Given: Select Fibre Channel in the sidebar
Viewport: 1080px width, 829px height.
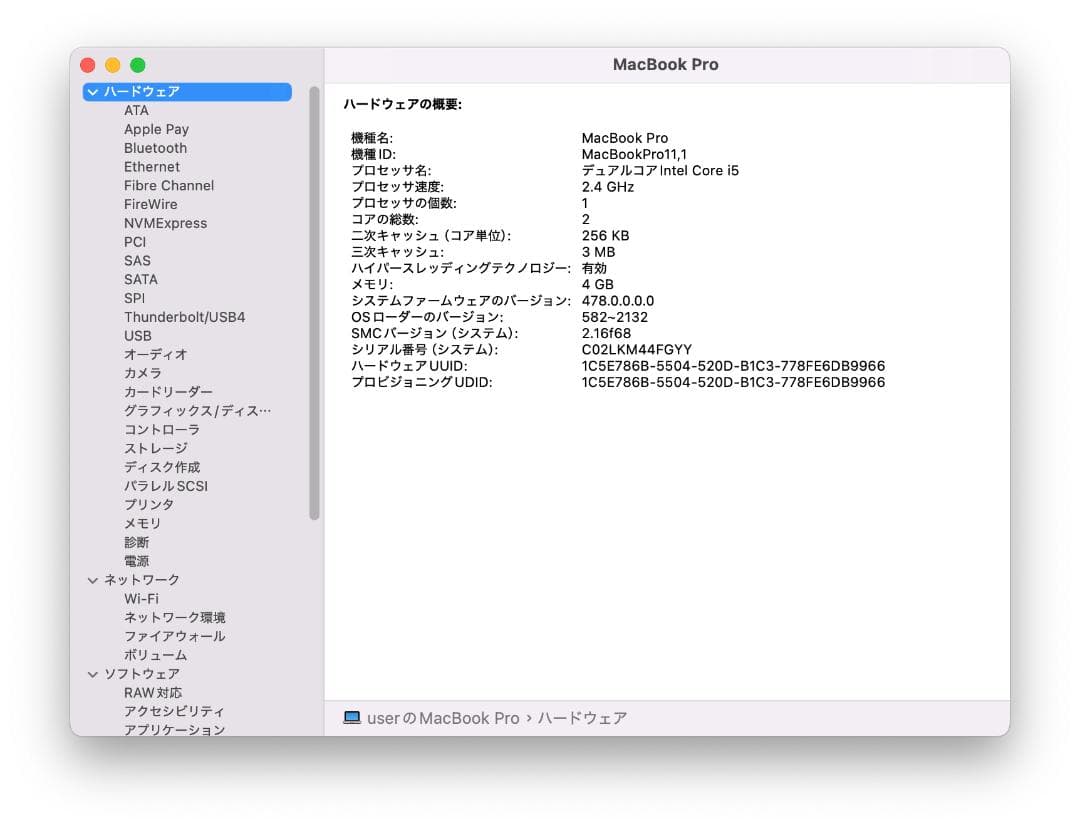Looking at the screenshot, I should click(x=169, y=185).
